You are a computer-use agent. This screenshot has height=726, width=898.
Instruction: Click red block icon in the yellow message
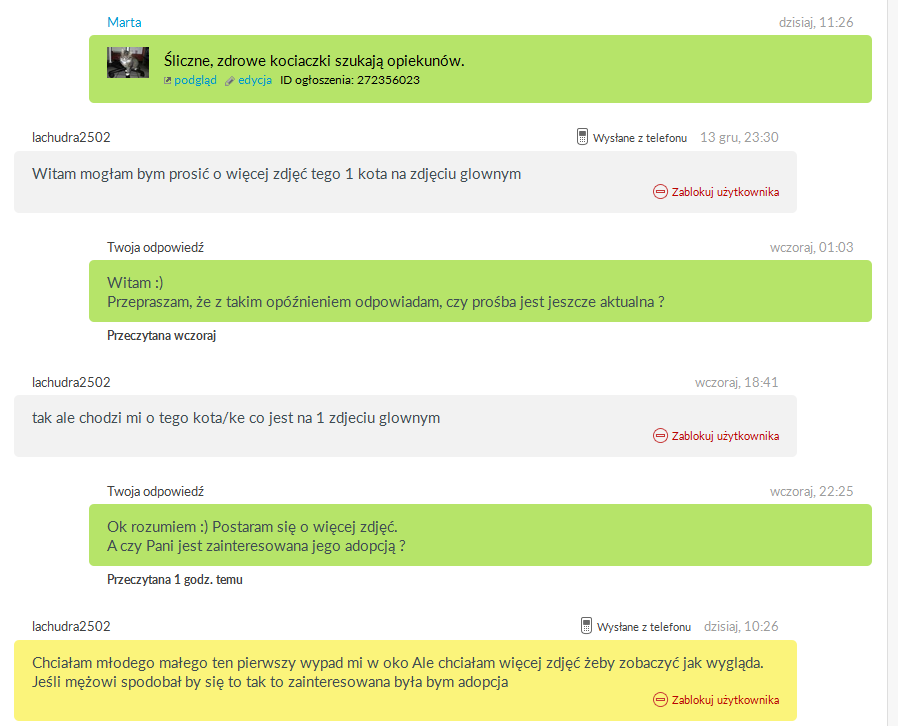[x=660, y=700]
